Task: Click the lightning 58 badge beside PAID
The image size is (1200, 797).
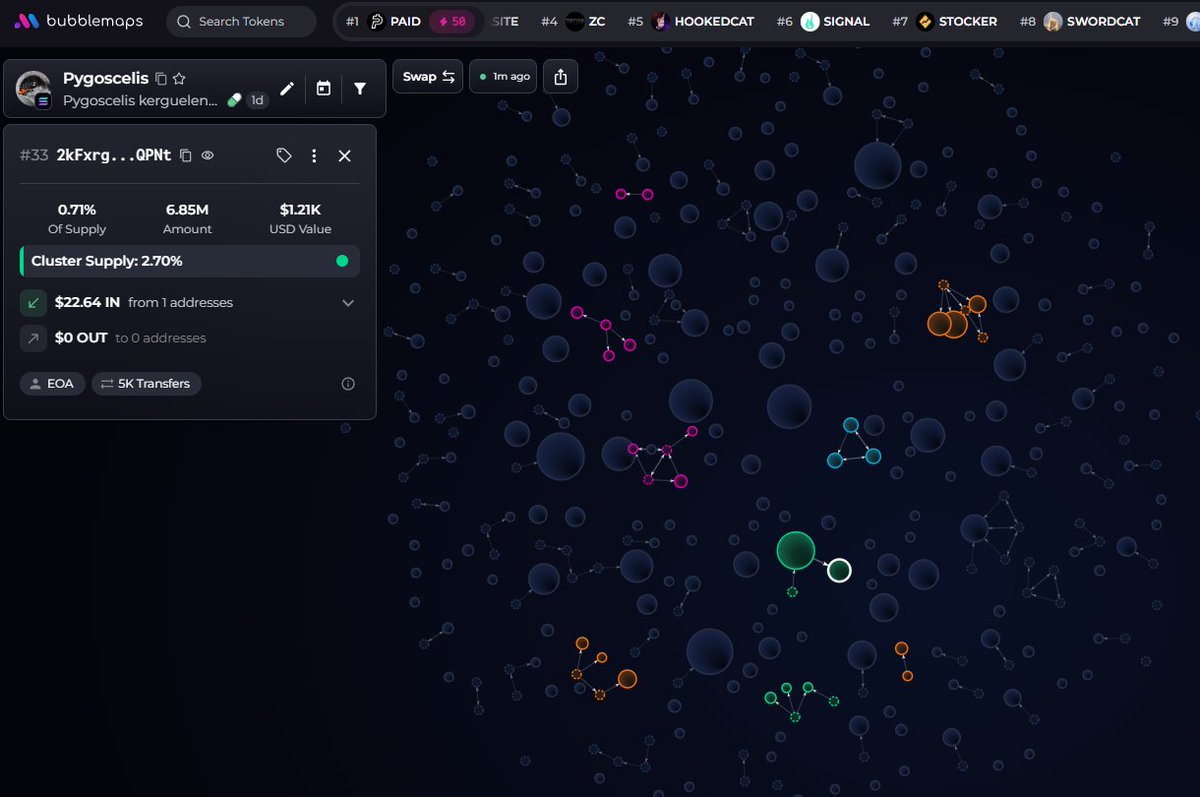Action: (453, 21)
